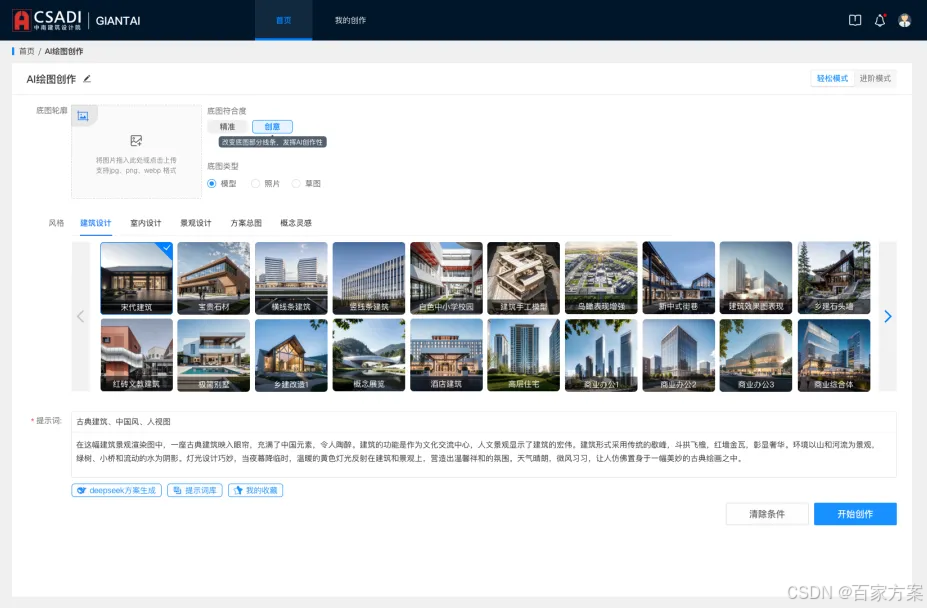This screenshot has width=927, height=608.
Task: Pick the 竖线条建筑 style thumbnail
Action: click(369, 278)
